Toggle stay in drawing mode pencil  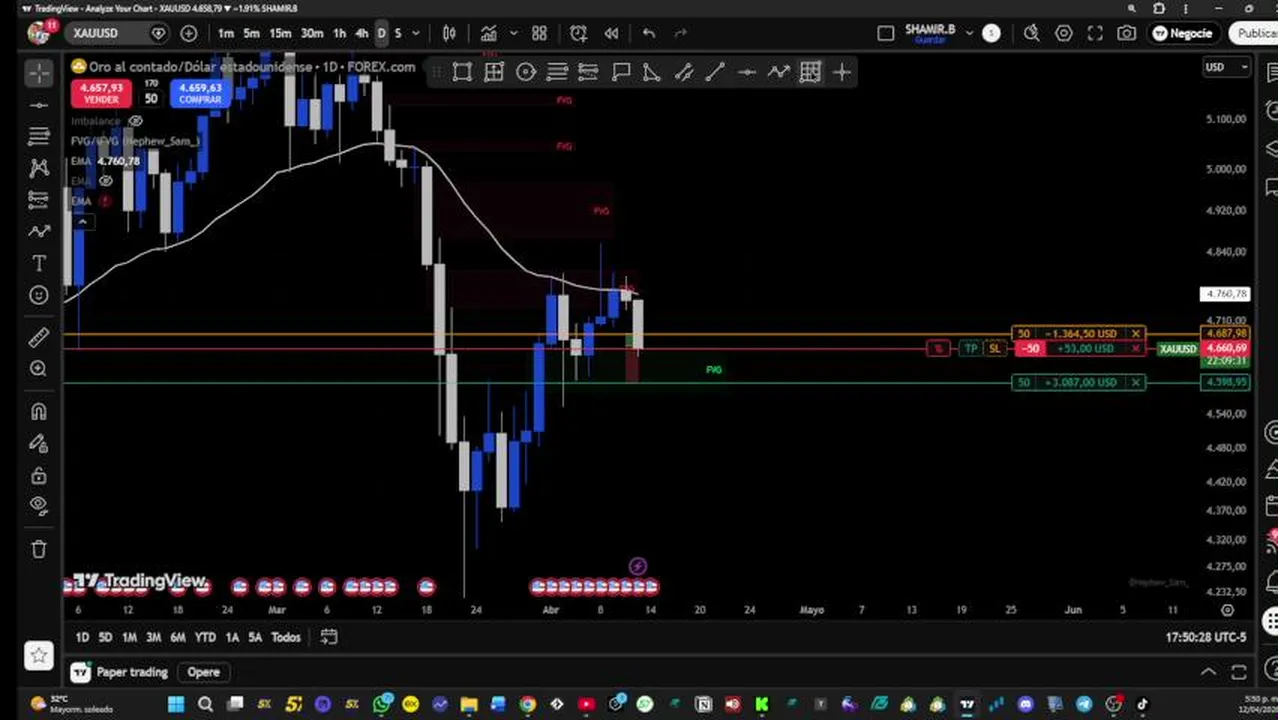[x=39, y=443]
